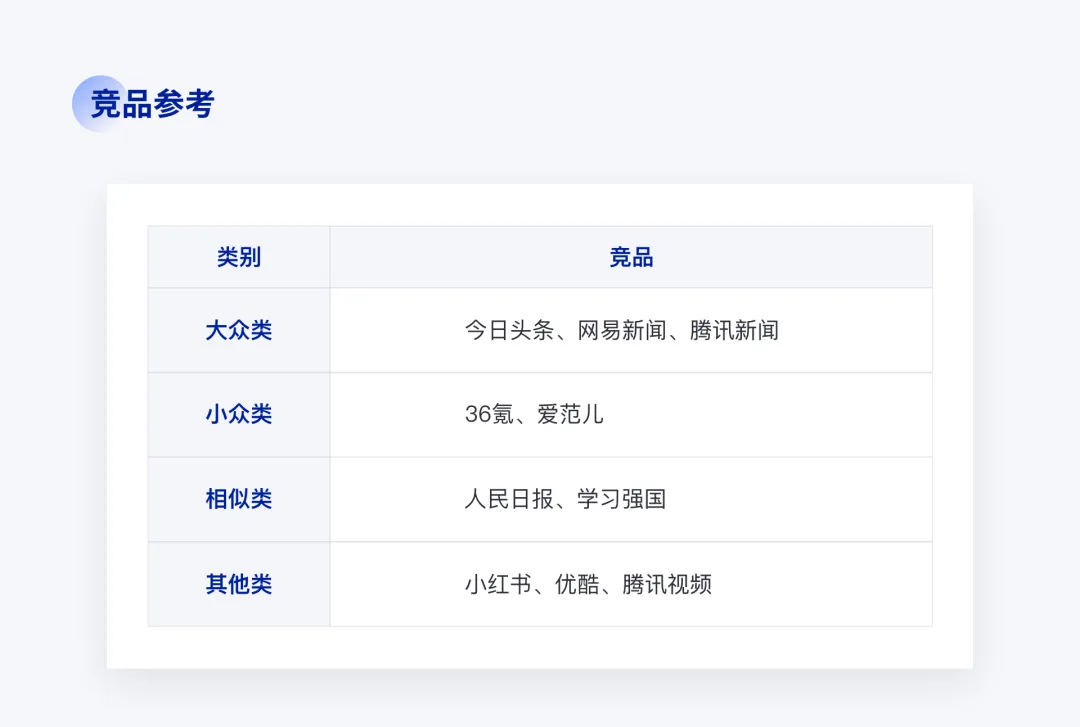Click the 小众类 row label

239,414
